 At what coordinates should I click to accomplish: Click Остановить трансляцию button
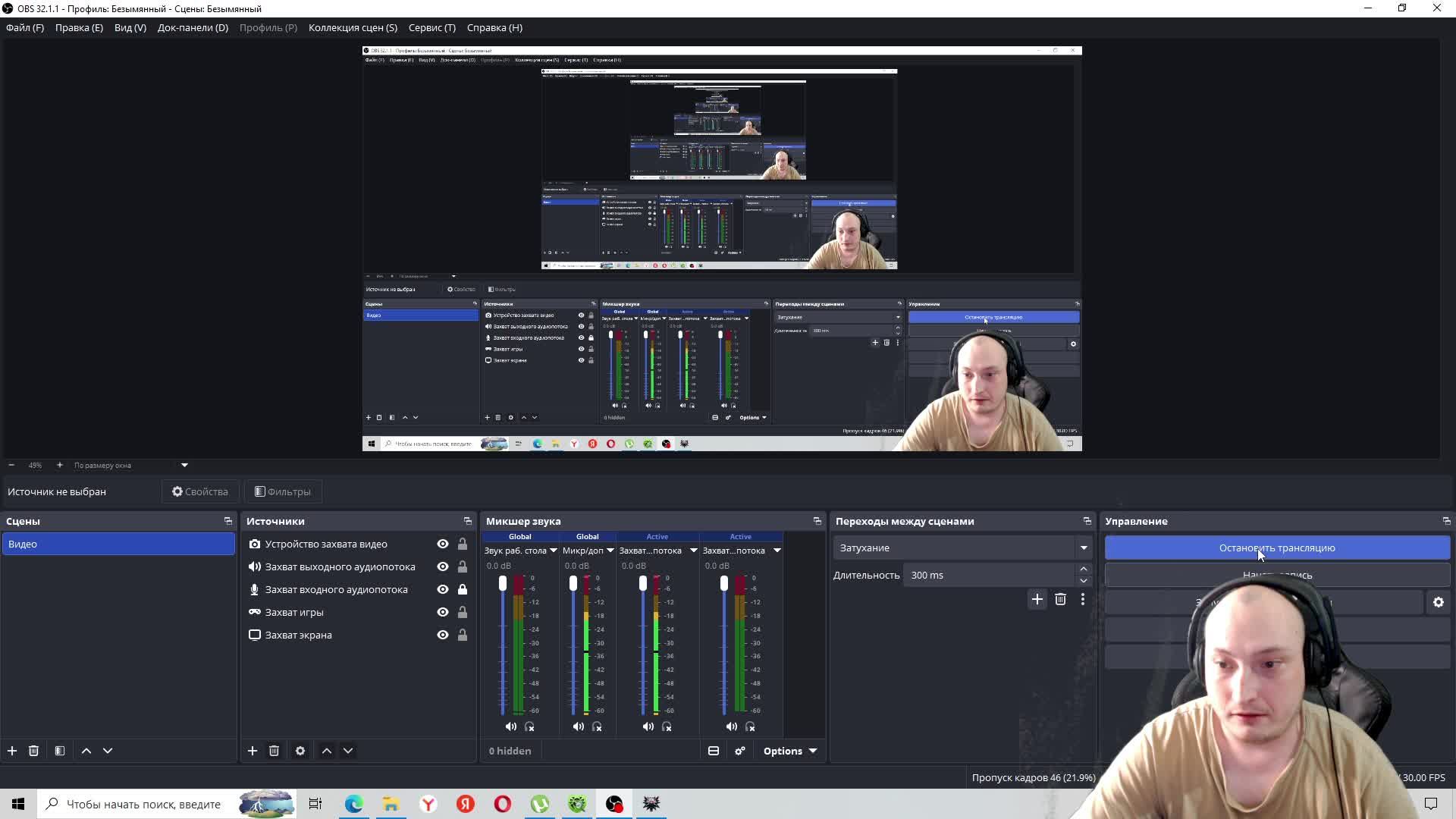(x=1277, y=548)
